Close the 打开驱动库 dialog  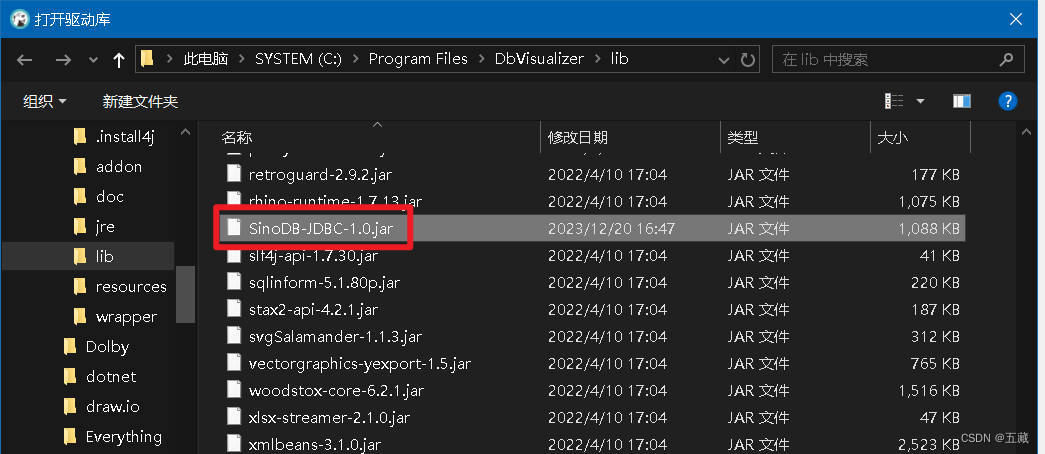(x=1016, y=19)
